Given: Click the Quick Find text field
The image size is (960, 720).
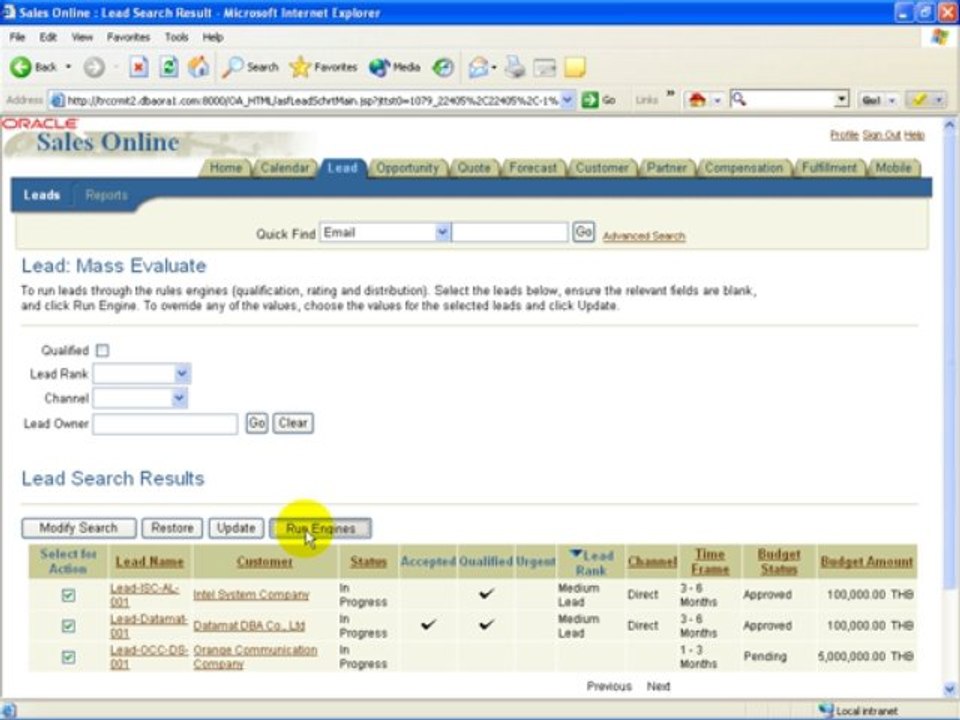Looking at the screenshot, I should (x=510, y=232).
